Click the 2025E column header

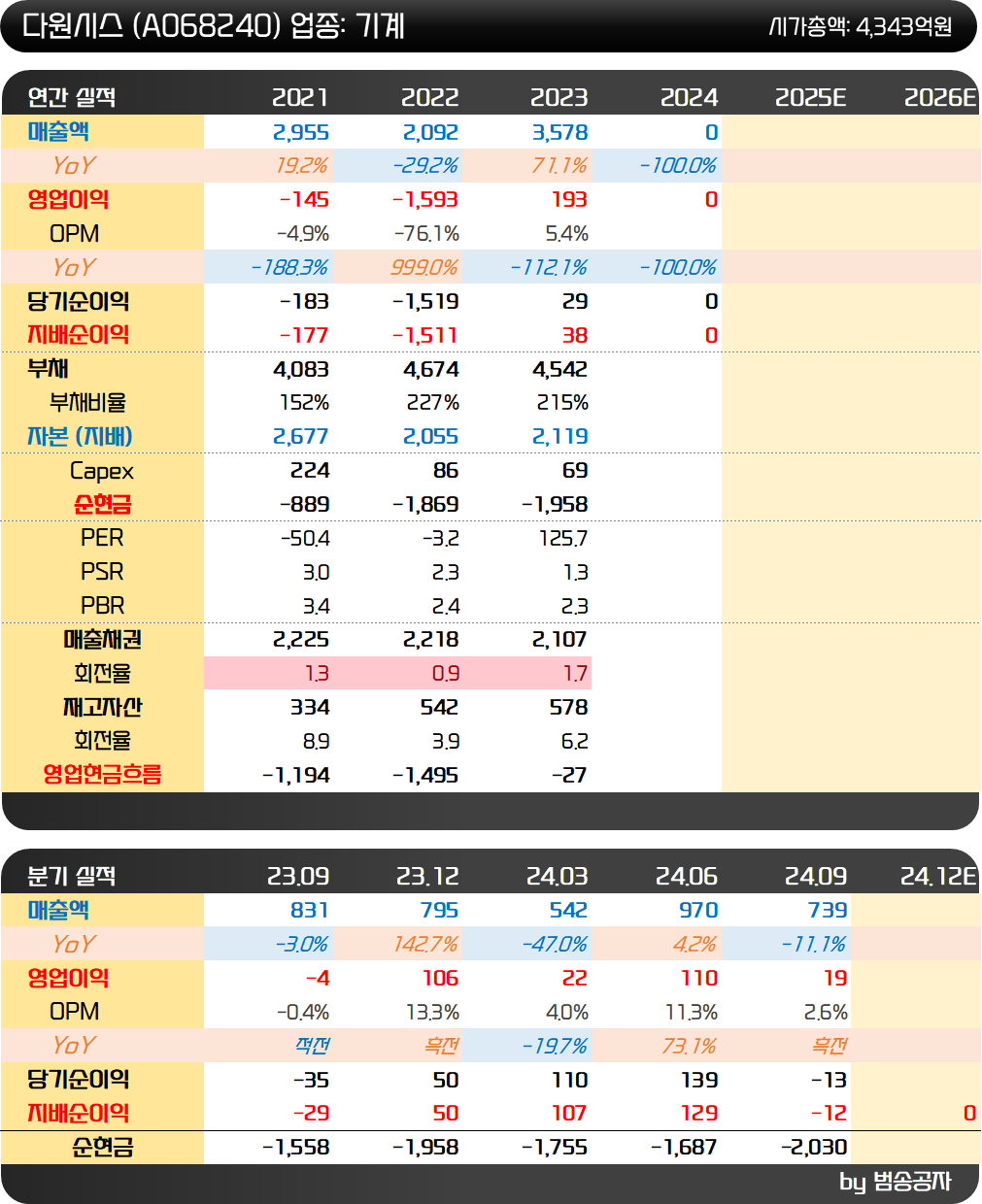pyautogui.click(x=811, y=97)
